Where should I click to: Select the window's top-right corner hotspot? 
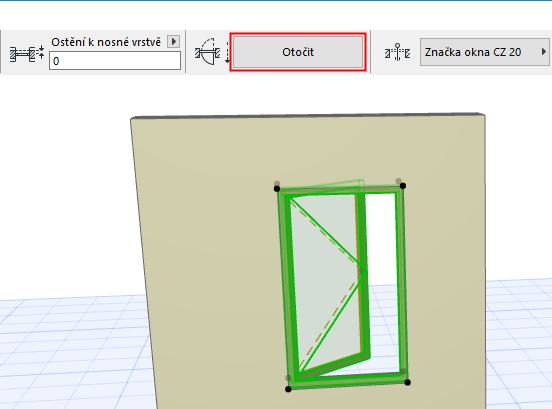(x=403, y=185)
